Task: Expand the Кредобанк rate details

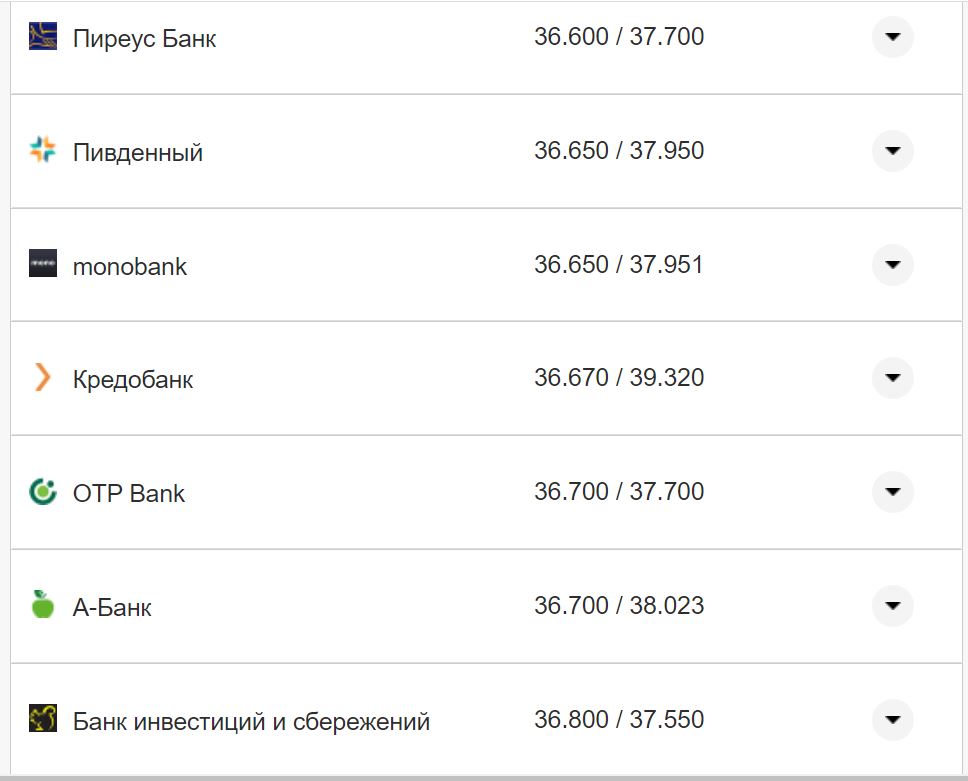Action: [892, 379]
